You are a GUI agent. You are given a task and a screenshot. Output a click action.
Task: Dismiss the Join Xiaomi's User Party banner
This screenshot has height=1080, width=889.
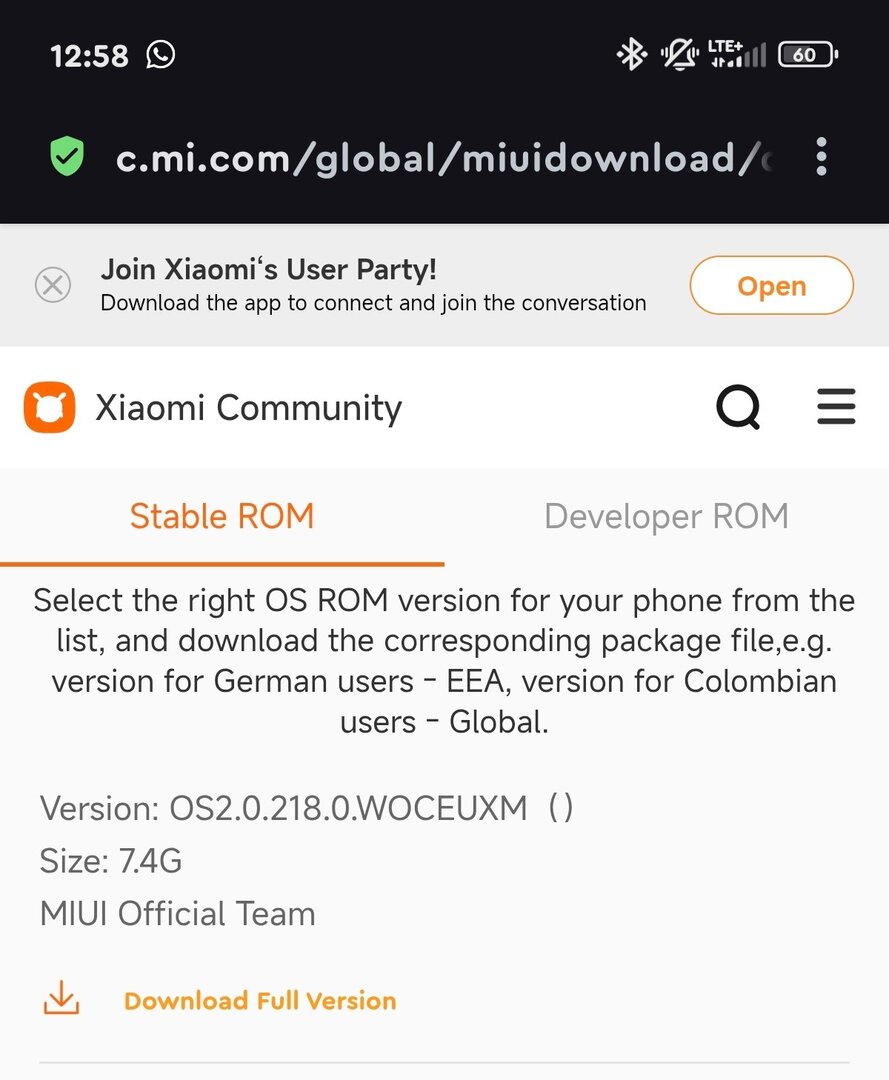point(53,286)
